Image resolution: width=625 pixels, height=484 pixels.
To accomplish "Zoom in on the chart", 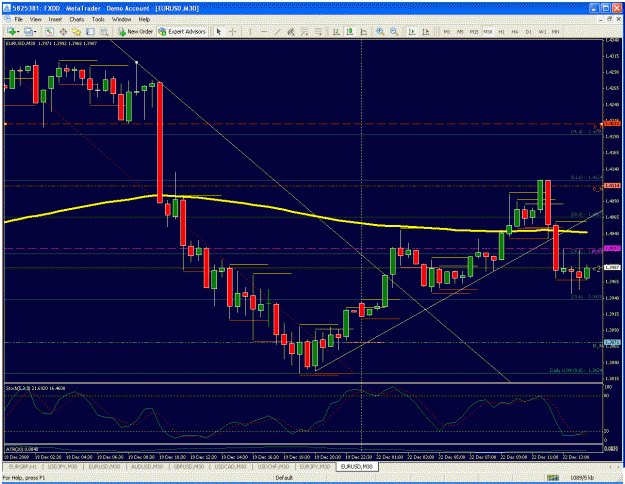I will pyautogui.click(x=380, y=31).
